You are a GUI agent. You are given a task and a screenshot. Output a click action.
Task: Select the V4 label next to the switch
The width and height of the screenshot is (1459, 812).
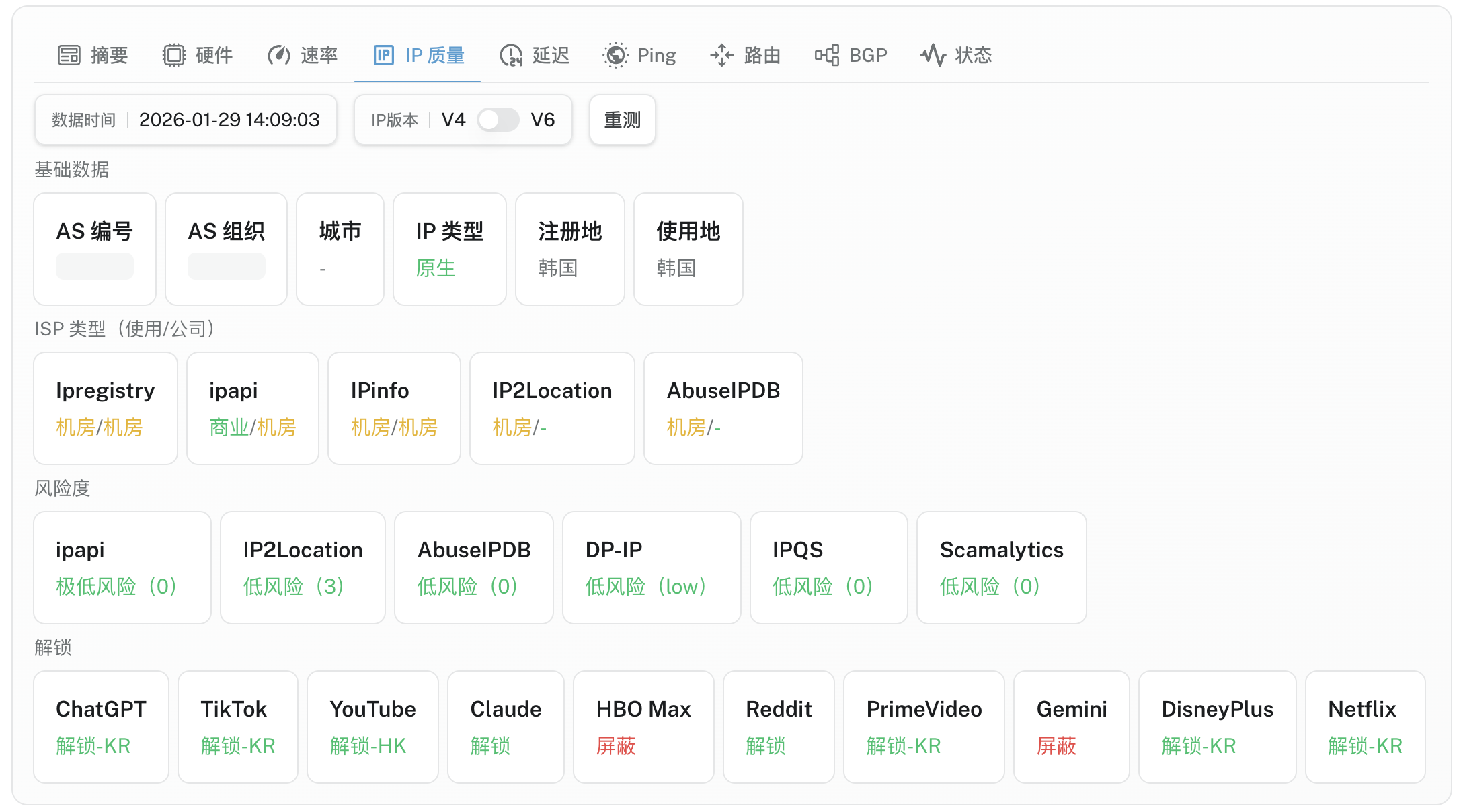tap(453, 120)
